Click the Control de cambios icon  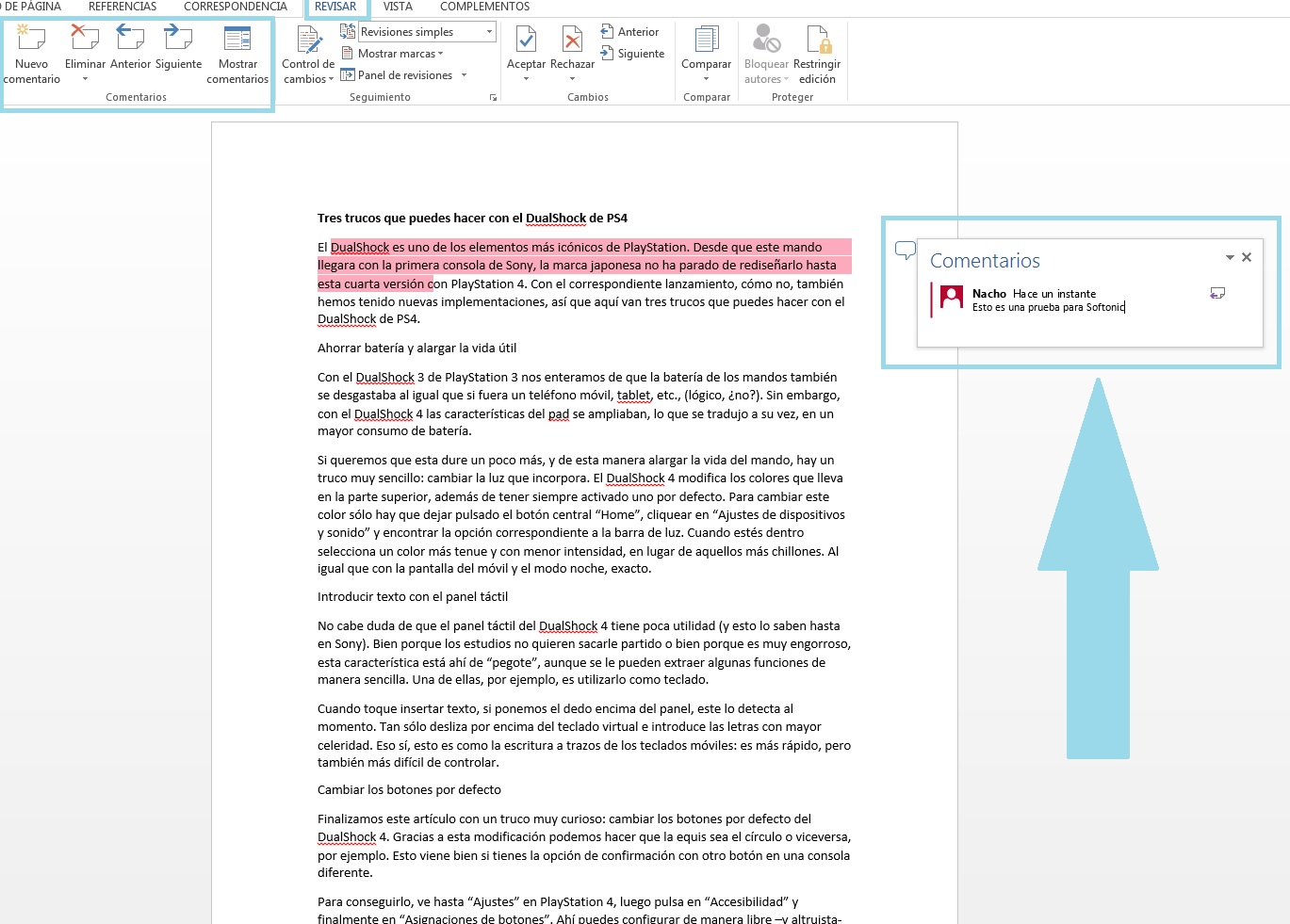[x=308, y=39]
